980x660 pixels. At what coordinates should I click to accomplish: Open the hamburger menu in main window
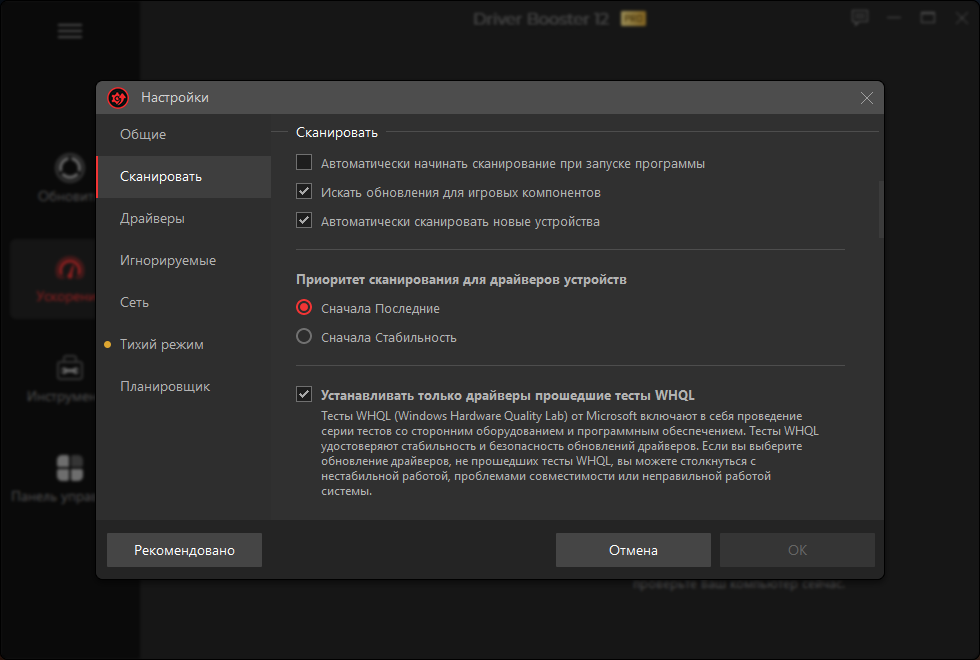point(70,31)
